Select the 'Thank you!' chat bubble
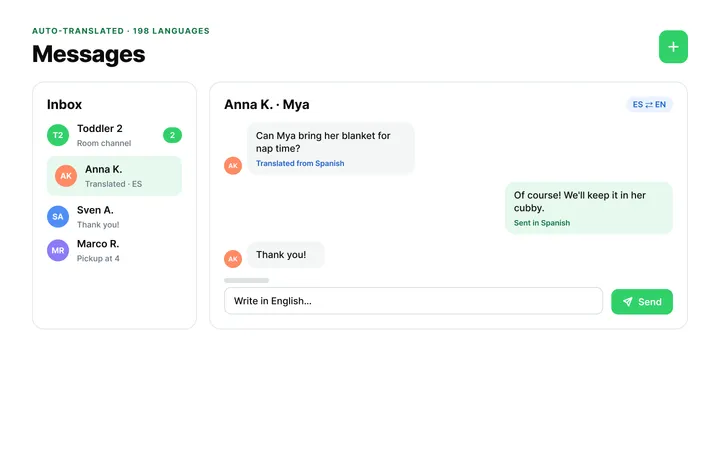The height and width of the screenshot is (450, 720). (x=286, y=255)
